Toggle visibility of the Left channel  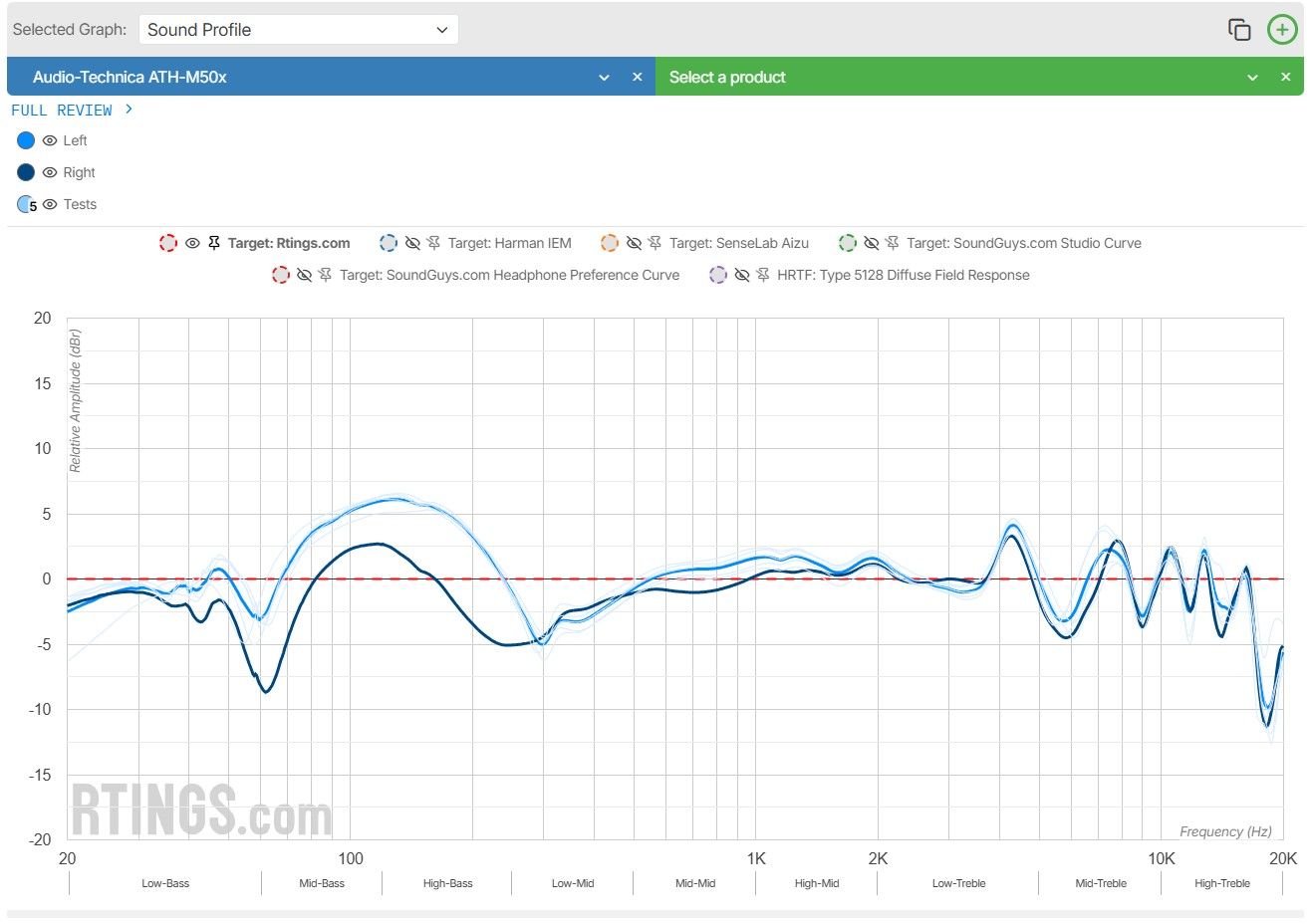pos(50,140)
